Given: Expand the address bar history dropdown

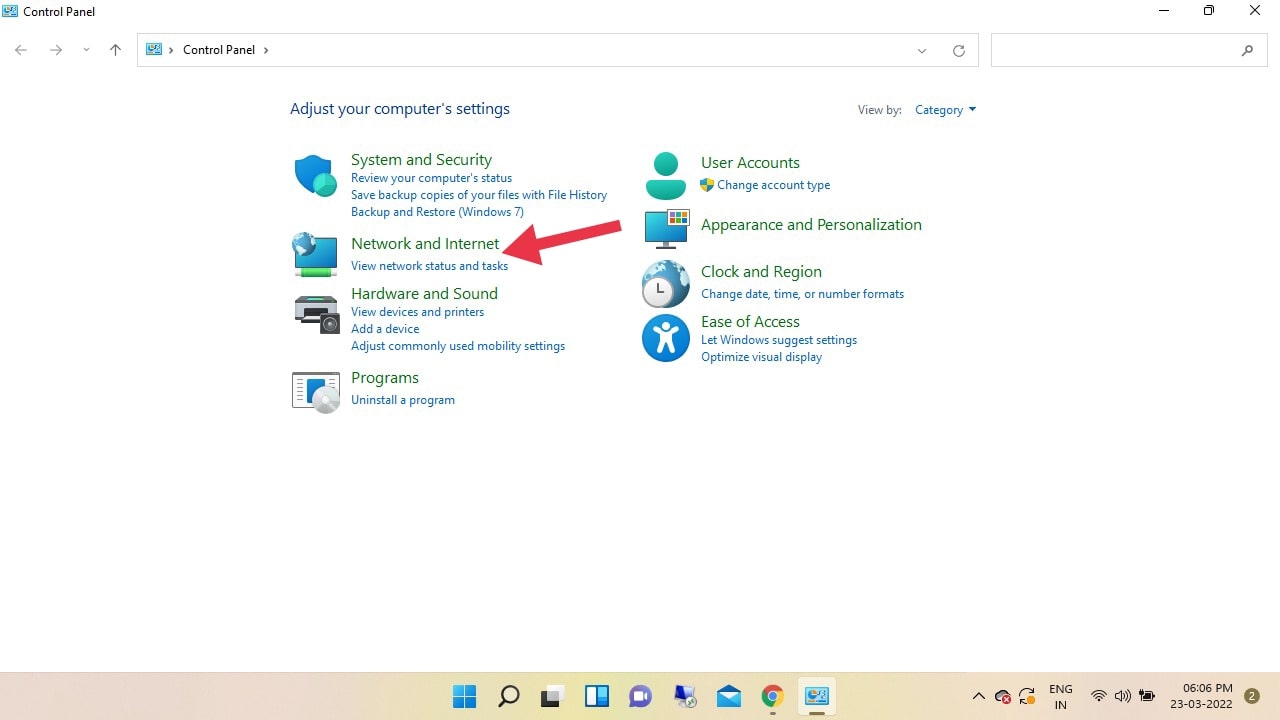Looking at the screenshot, I should [x=922, y=50].
